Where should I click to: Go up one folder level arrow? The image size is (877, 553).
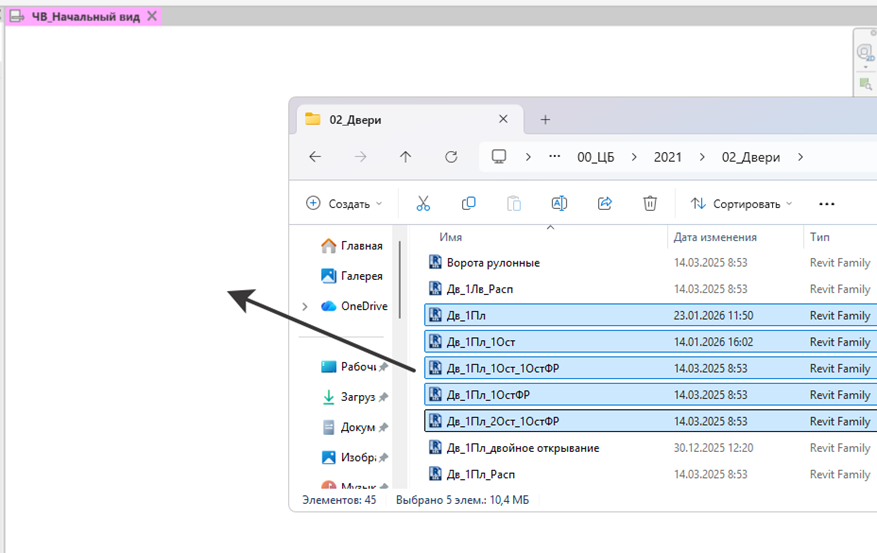click(405, 157)
